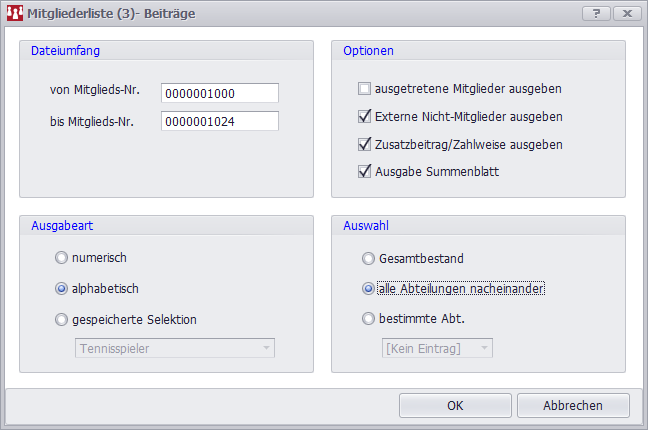This screenshot has width=648, height=430.
Task: Click the 'Mitgliederliste (3)- Beiträge' title bar
Action: click(300, 13)
